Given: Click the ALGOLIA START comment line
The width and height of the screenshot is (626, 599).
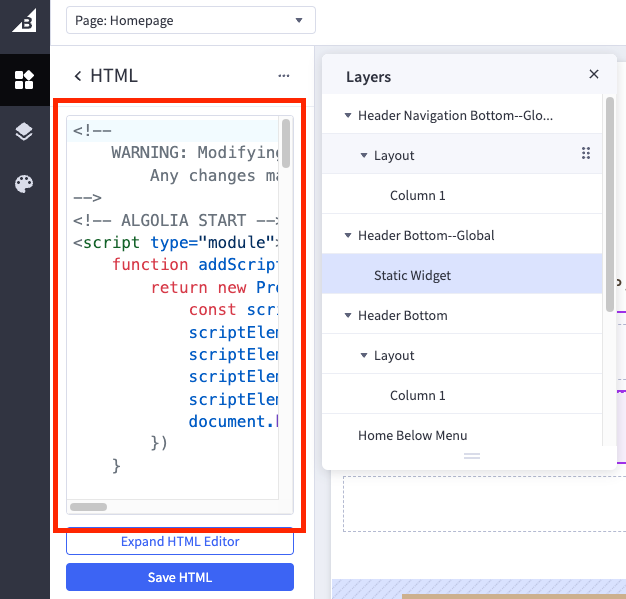Looking at the screenshot, I should (x=176, y=220).
